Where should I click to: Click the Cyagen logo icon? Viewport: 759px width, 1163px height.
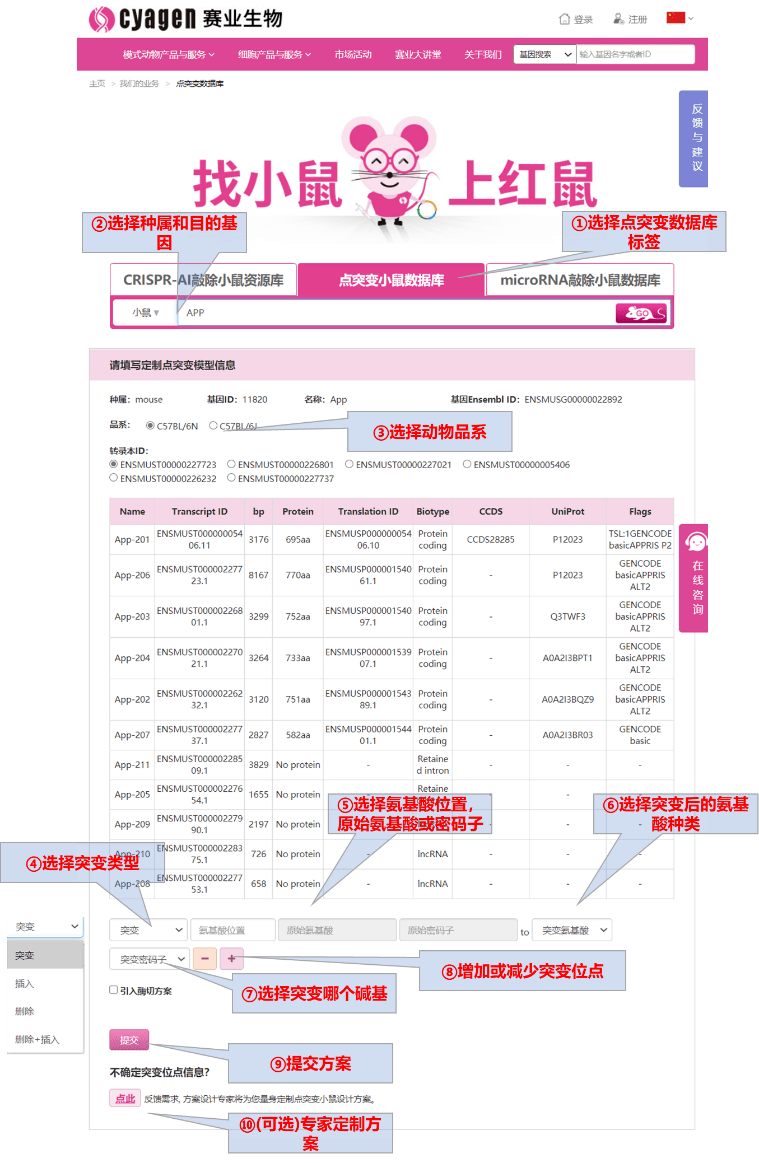102,19
